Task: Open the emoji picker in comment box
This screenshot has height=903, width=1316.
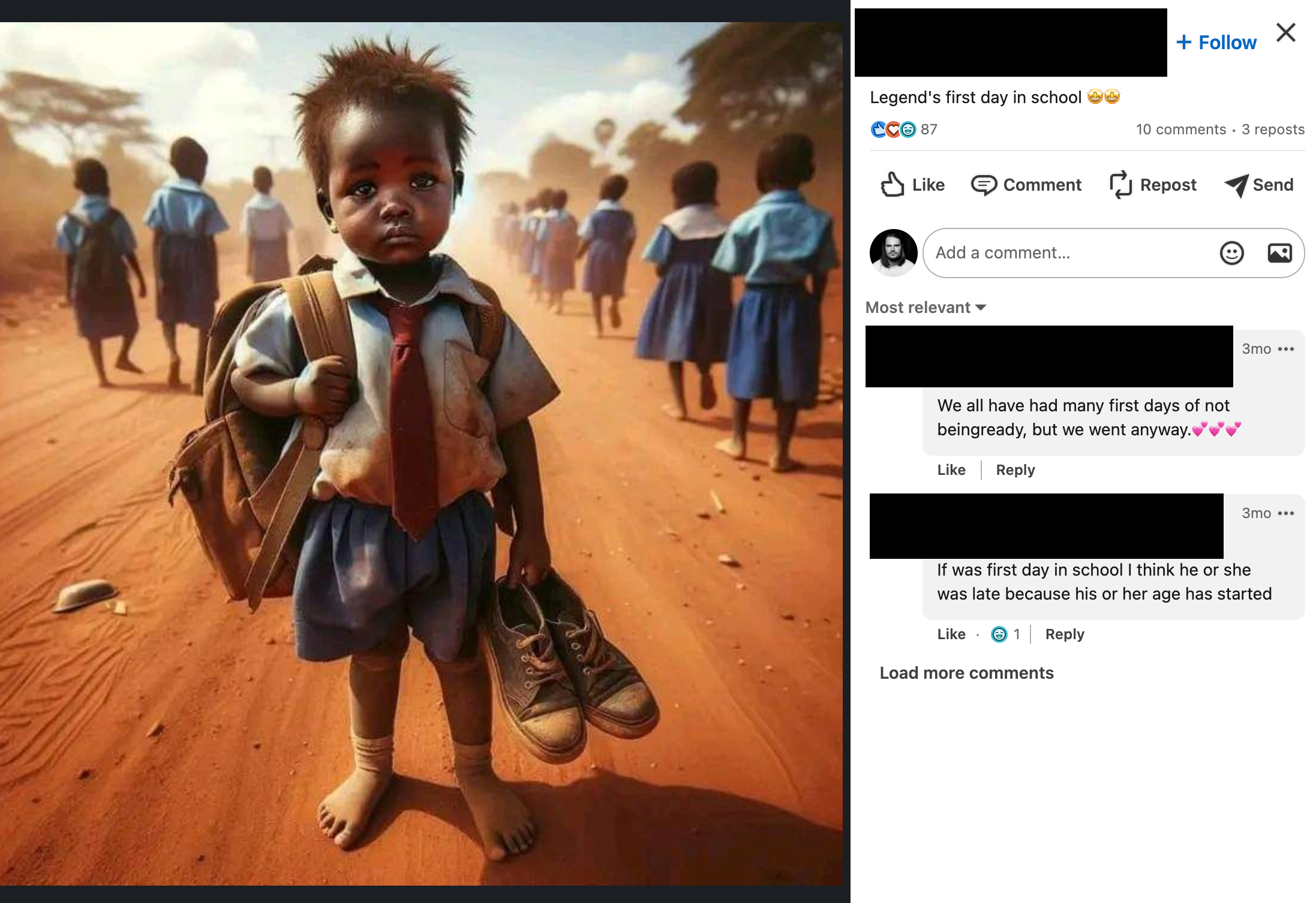Action: pyautogui.click(x=1231, y=253)
